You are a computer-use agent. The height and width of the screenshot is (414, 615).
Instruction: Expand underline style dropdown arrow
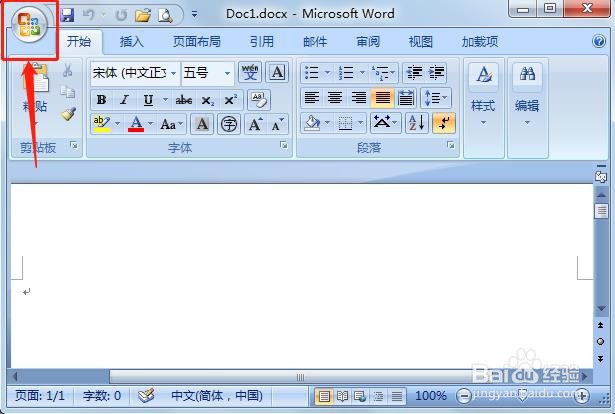coord(166,100)
